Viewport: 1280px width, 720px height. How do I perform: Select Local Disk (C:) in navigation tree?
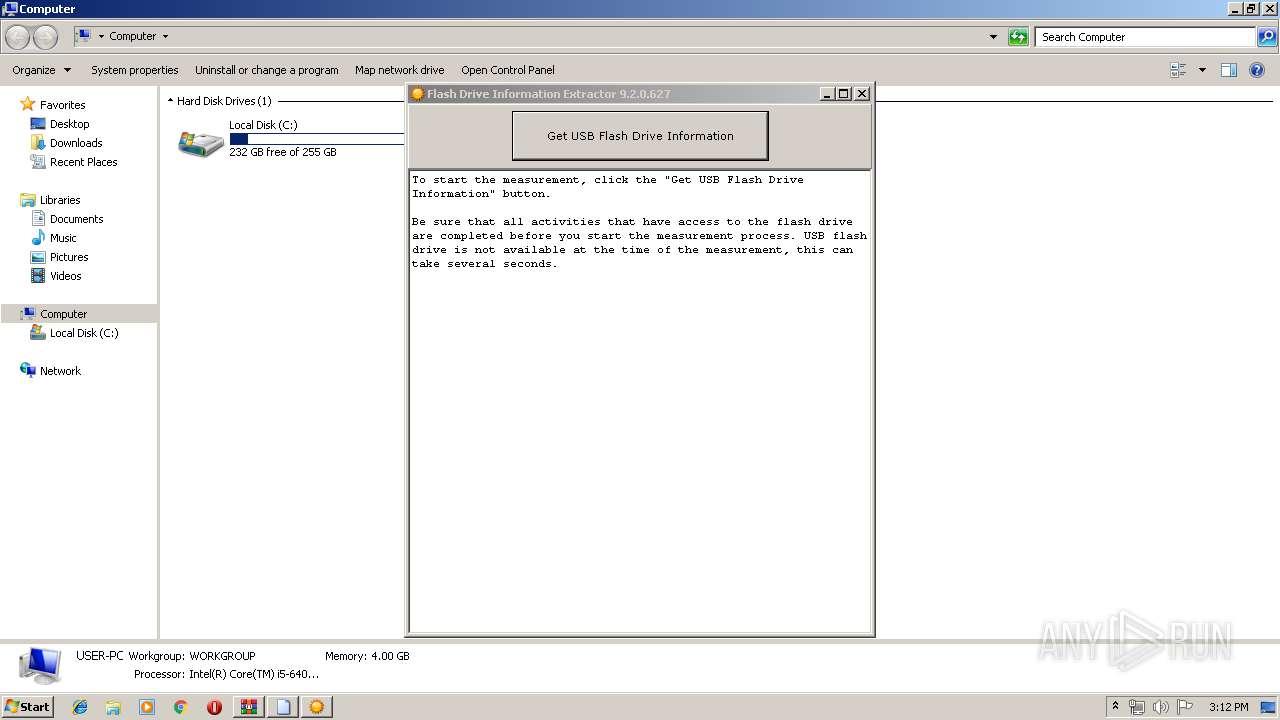84,333
